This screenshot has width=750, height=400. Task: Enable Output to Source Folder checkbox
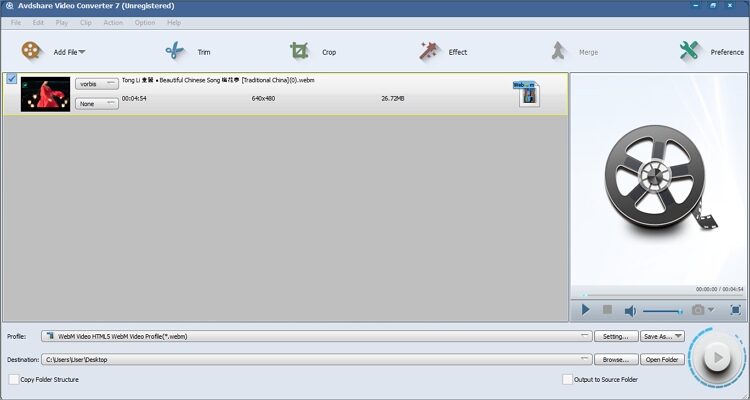pyautogui.click(x=567, y=379)
